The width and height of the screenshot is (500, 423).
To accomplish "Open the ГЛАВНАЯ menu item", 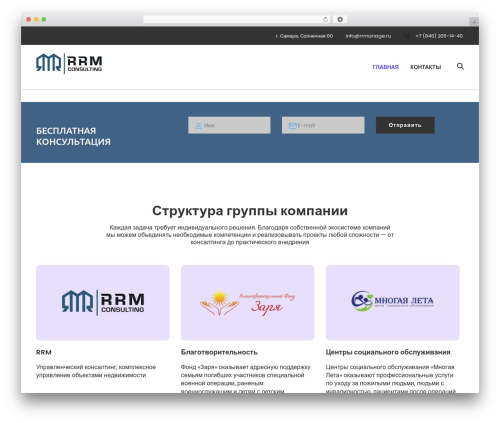I will click(385, 67).
